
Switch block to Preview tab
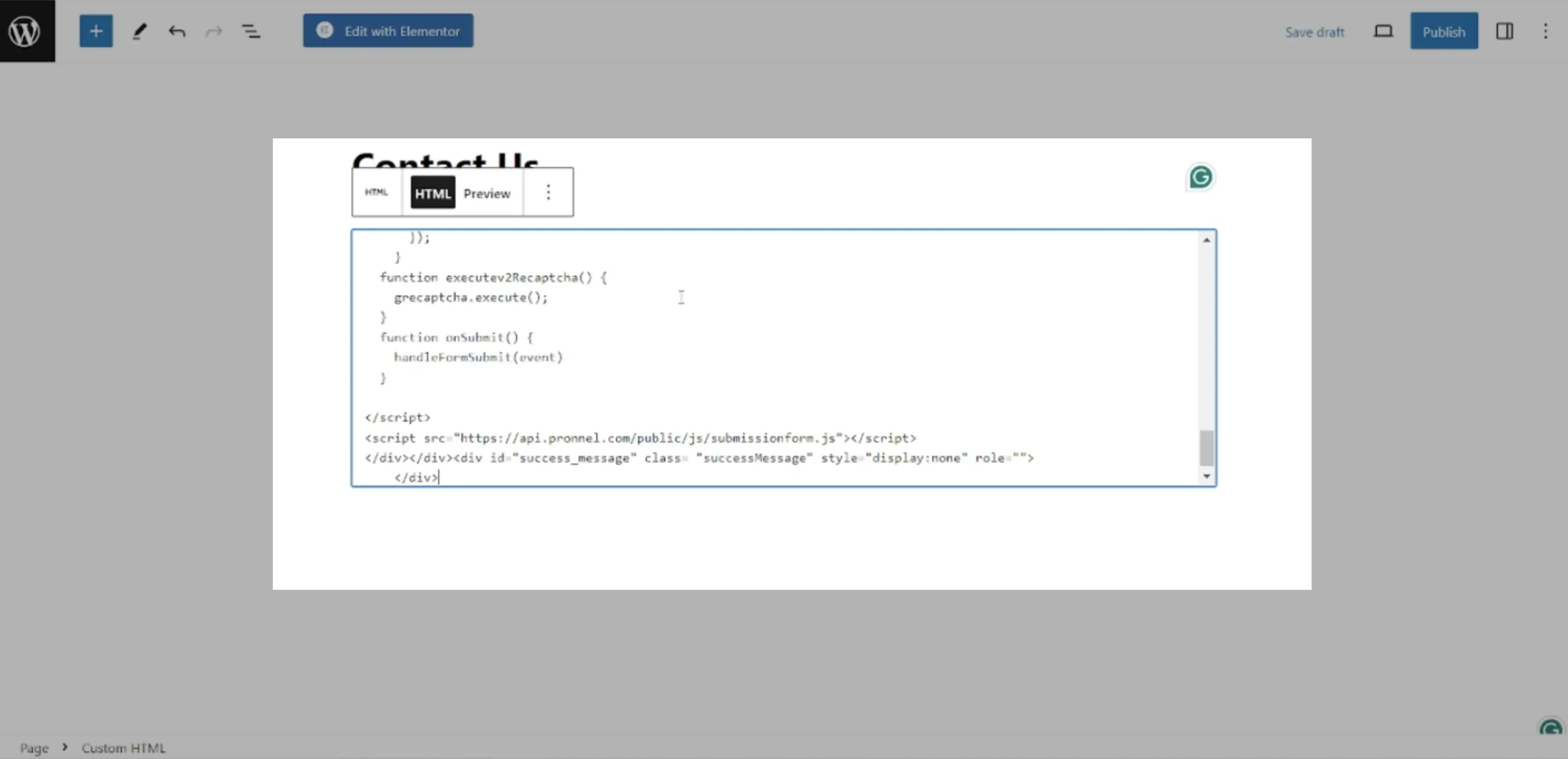(486, 193)
